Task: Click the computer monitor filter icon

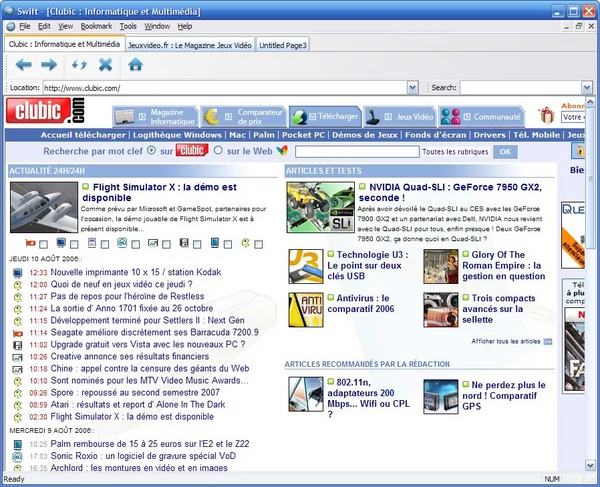Action: 61,243
